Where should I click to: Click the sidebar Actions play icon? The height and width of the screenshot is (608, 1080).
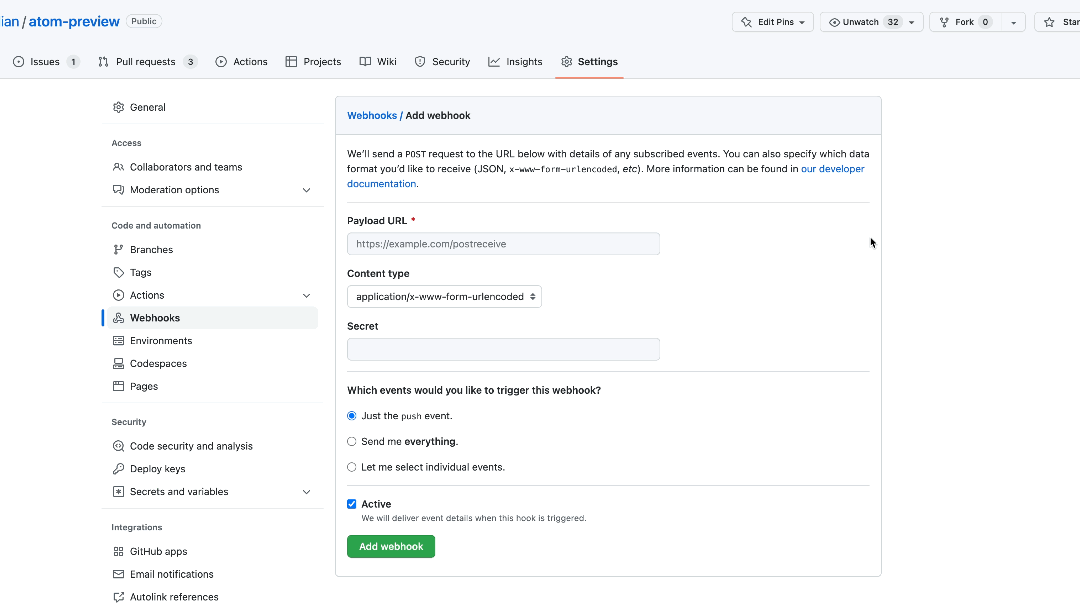[x=118, y=295]
